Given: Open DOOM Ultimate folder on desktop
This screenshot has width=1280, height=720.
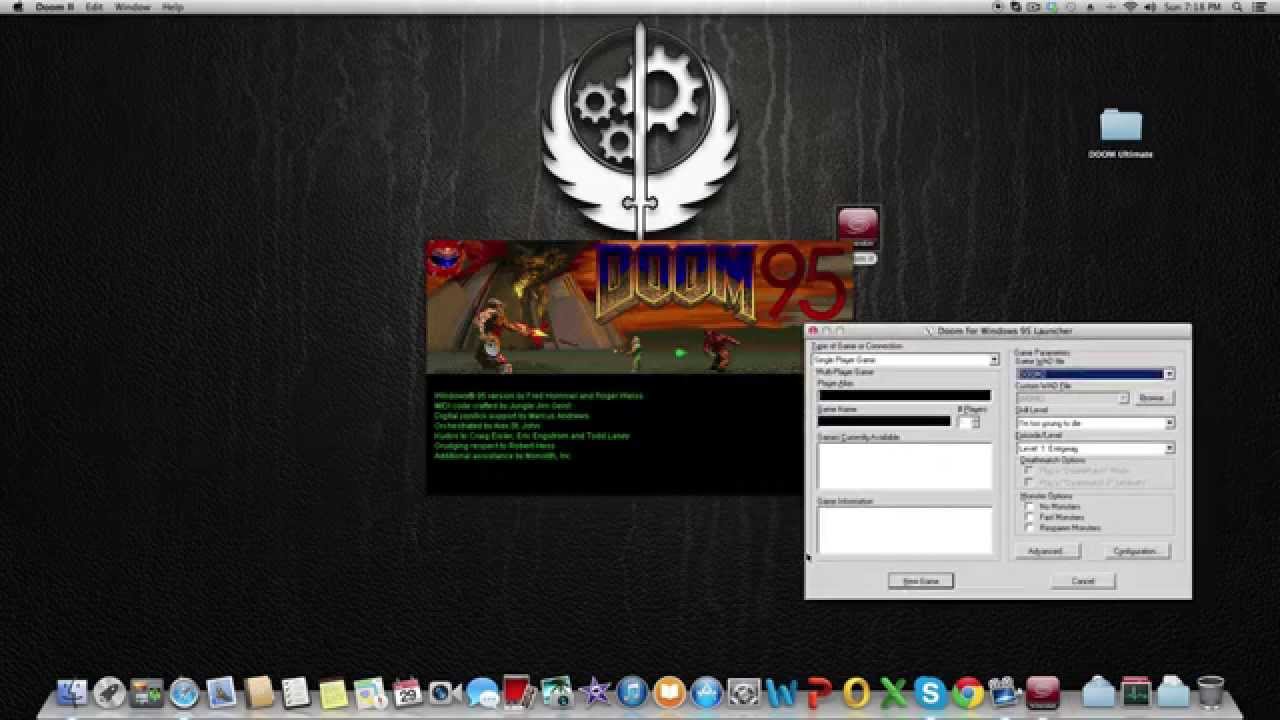Looking at the screenshot, I should pos(1121,133).
